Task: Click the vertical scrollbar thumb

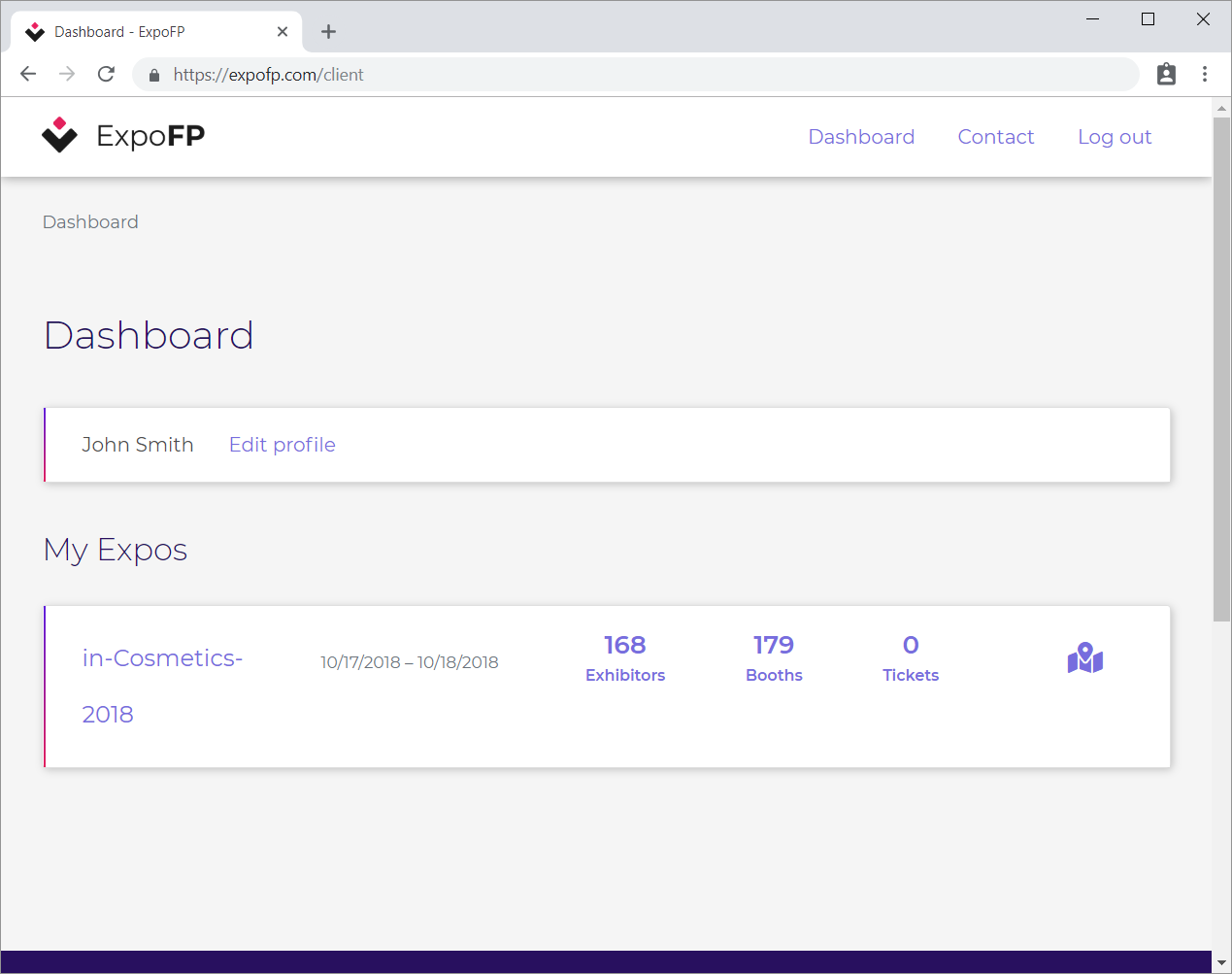Action: pyautogui.click(x=1221, y=369)
